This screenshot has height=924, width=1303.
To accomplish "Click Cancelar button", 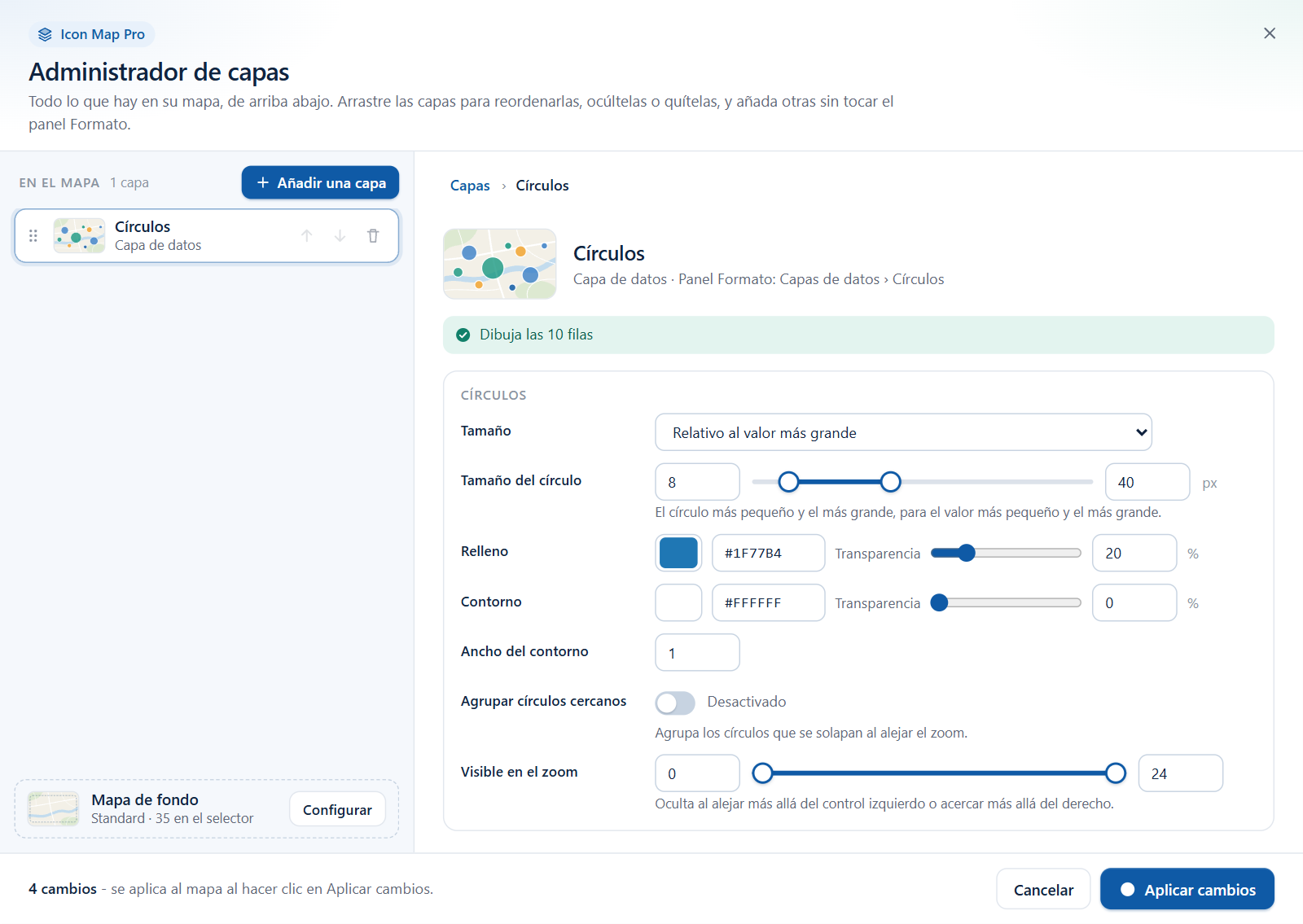I will point(1043,890).
